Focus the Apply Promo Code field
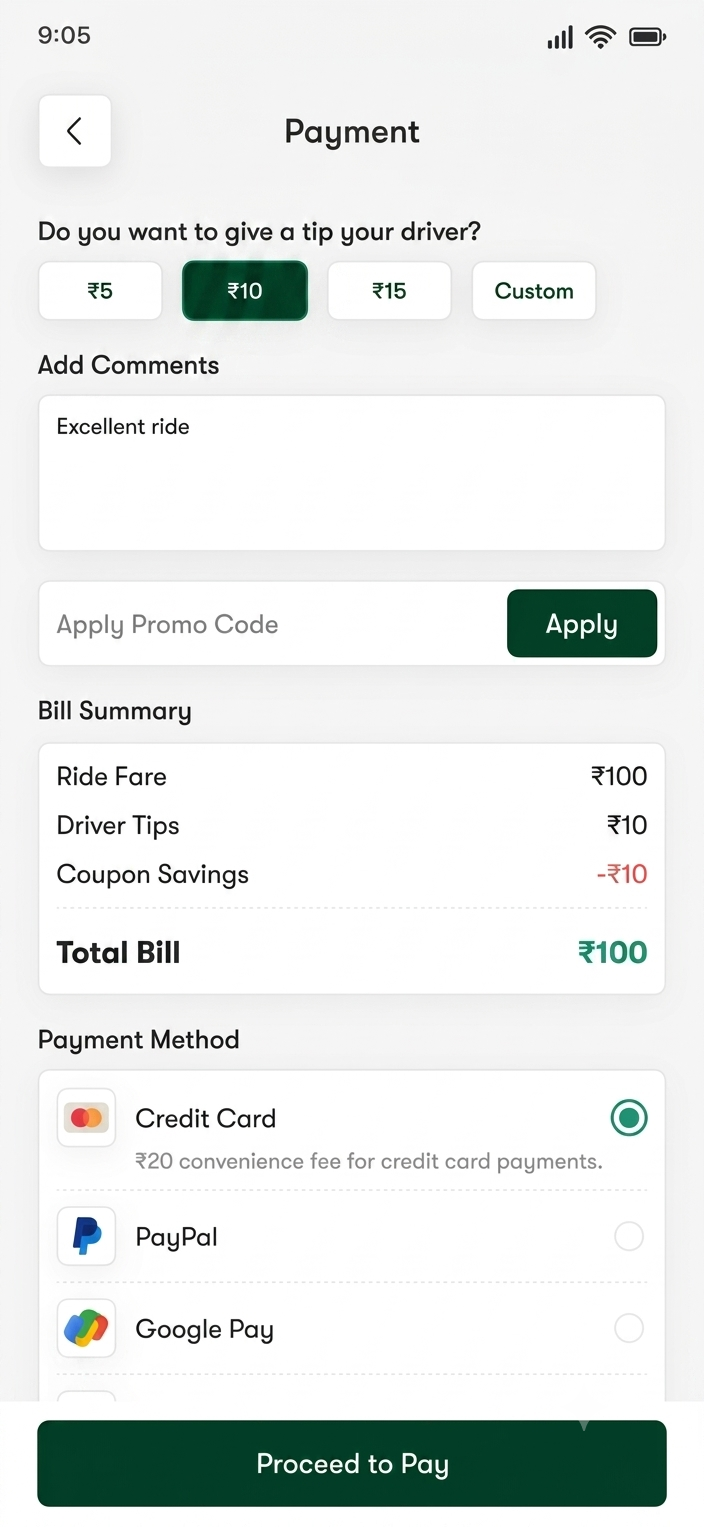The height and width of the screenshot is (1527, 704). point(272,624)
